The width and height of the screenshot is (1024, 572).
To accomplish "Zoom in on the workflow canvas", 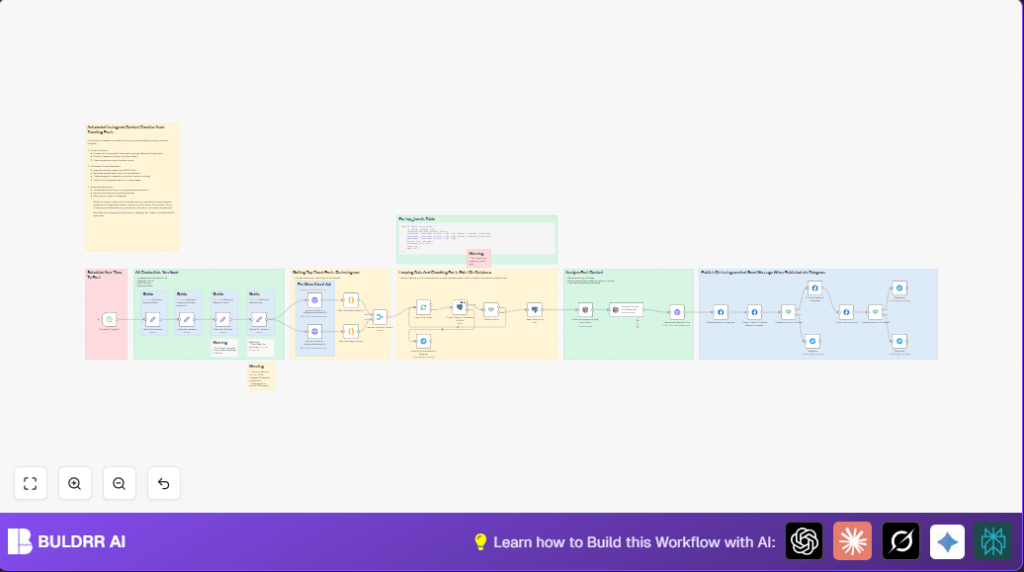I will tap(74, 484).
